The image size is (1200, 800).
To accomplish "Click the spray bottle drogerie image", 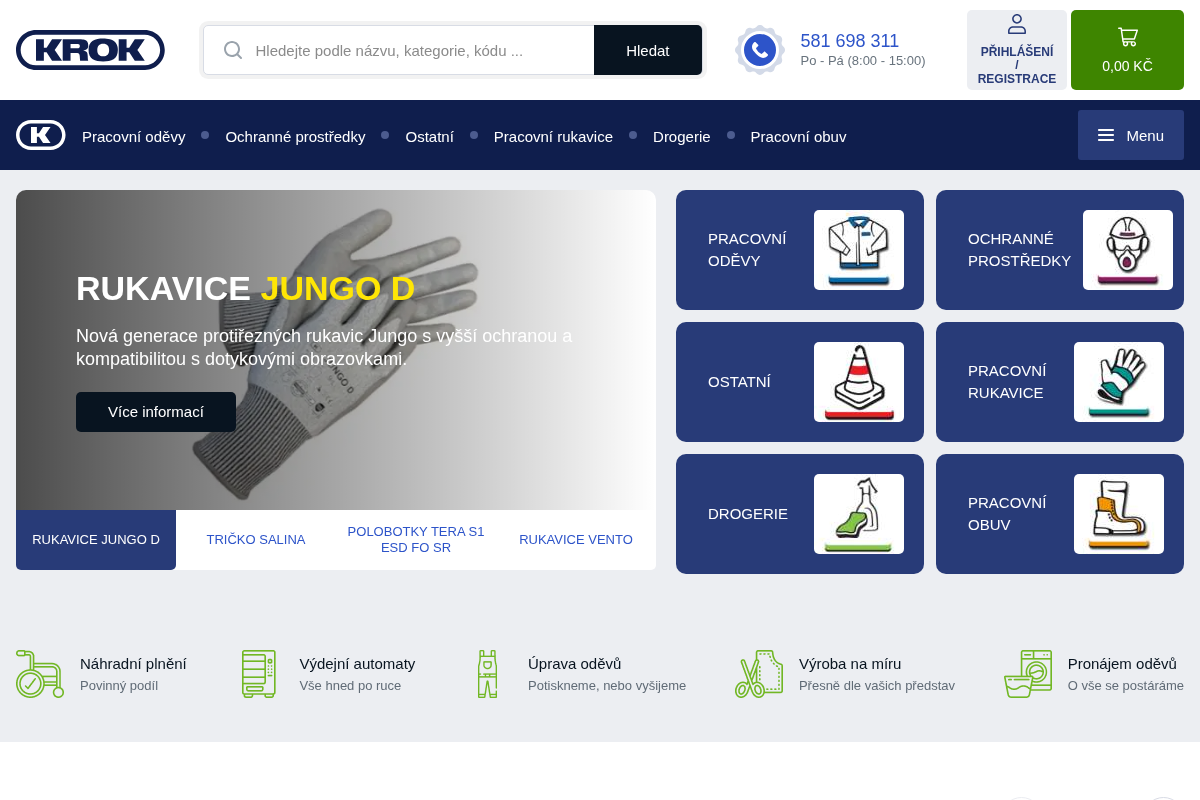I will point(859,514).
